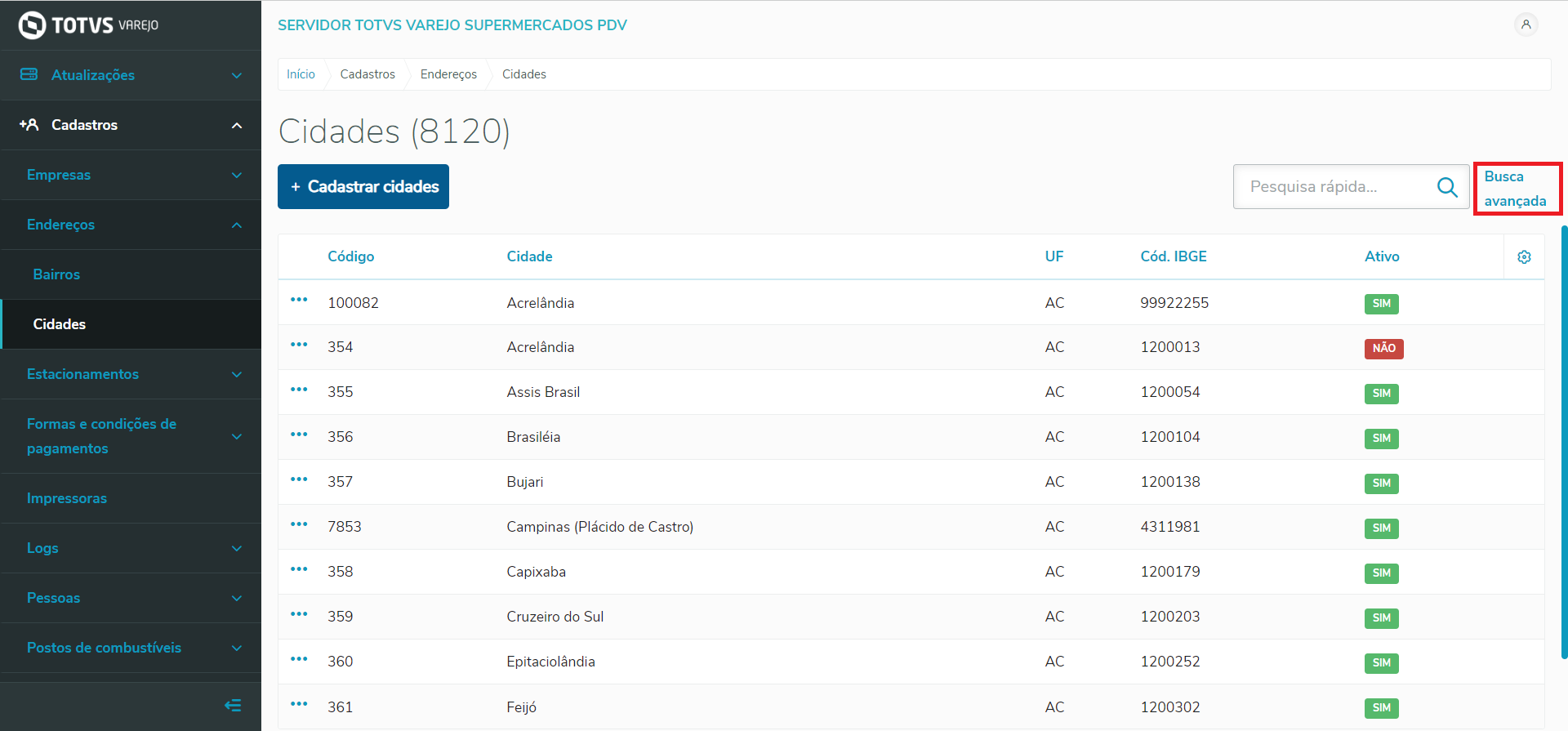
Task: Open row actions for Bujari
Action: (299, 479)
